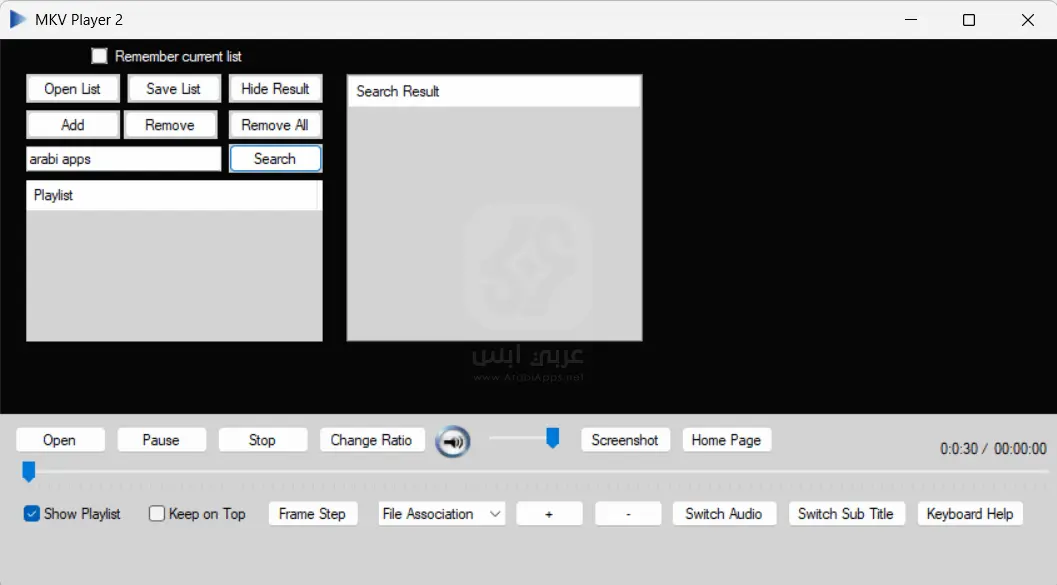Open Keyboard Help

969,514
